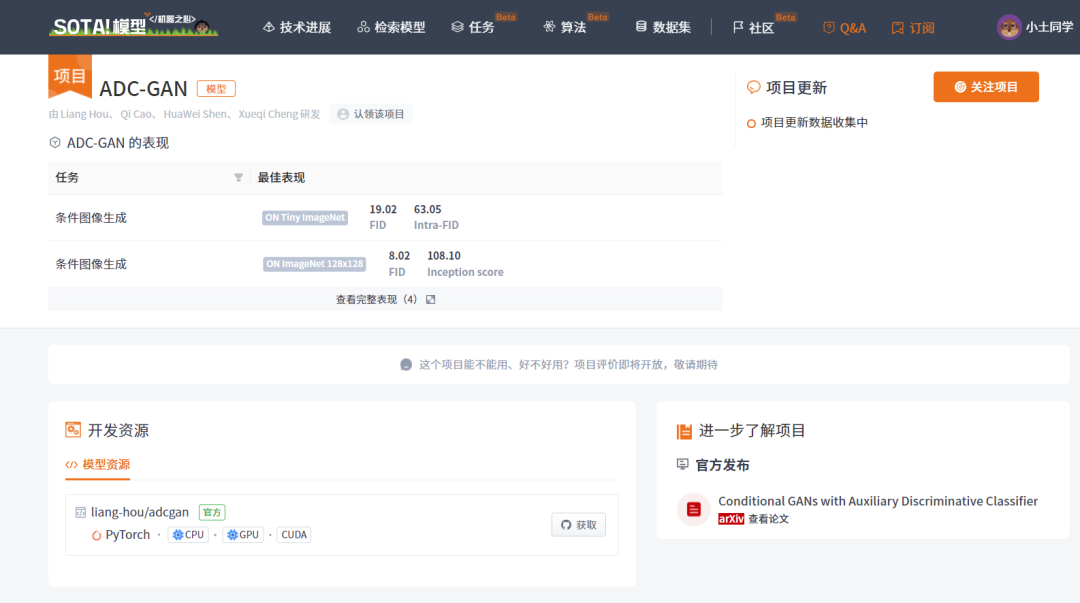Open the 订阅 page
Screen dimensions: 1080x603
click(913, 28)
